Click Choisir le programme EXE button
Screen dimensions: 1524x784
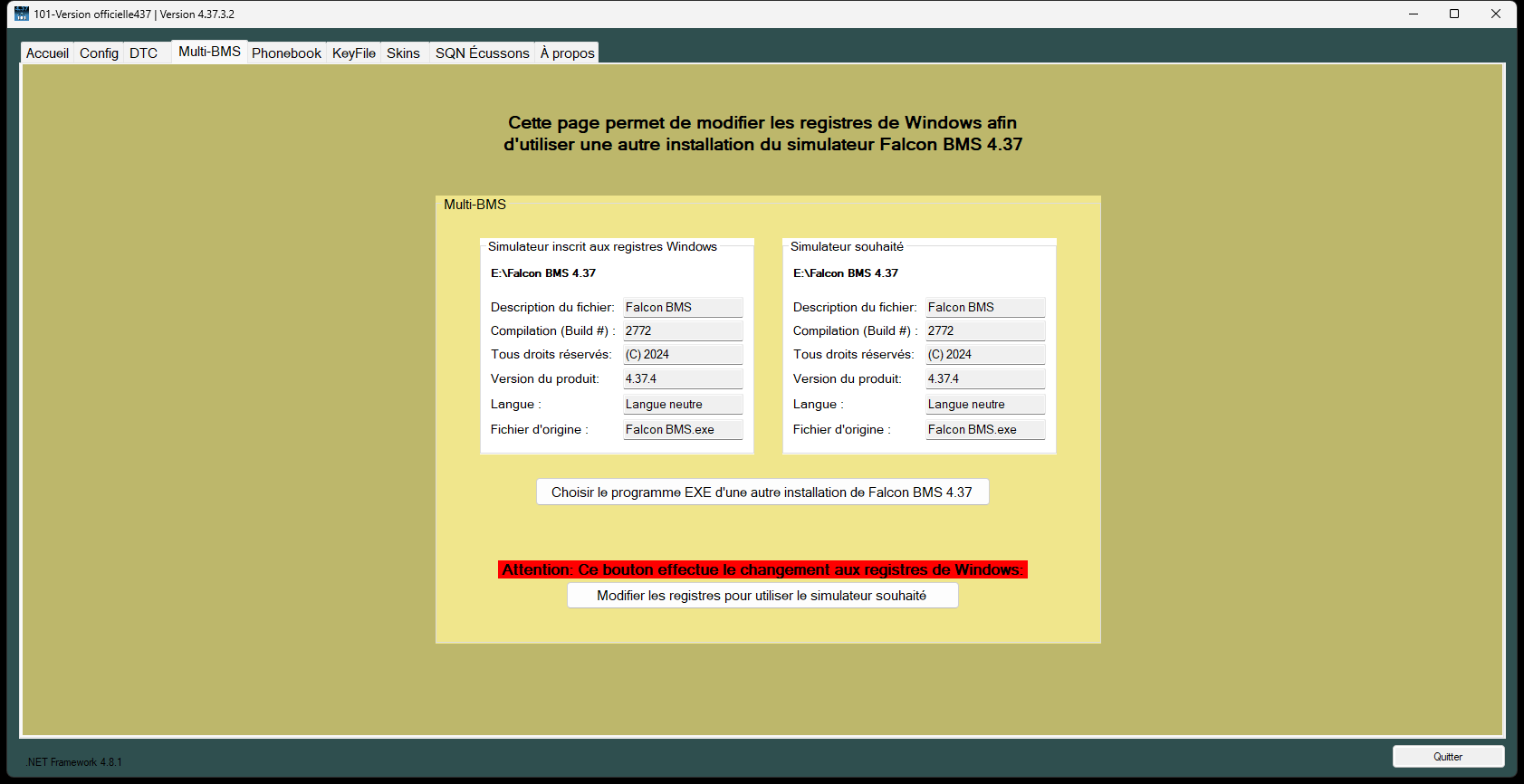(x=762, y=492)
